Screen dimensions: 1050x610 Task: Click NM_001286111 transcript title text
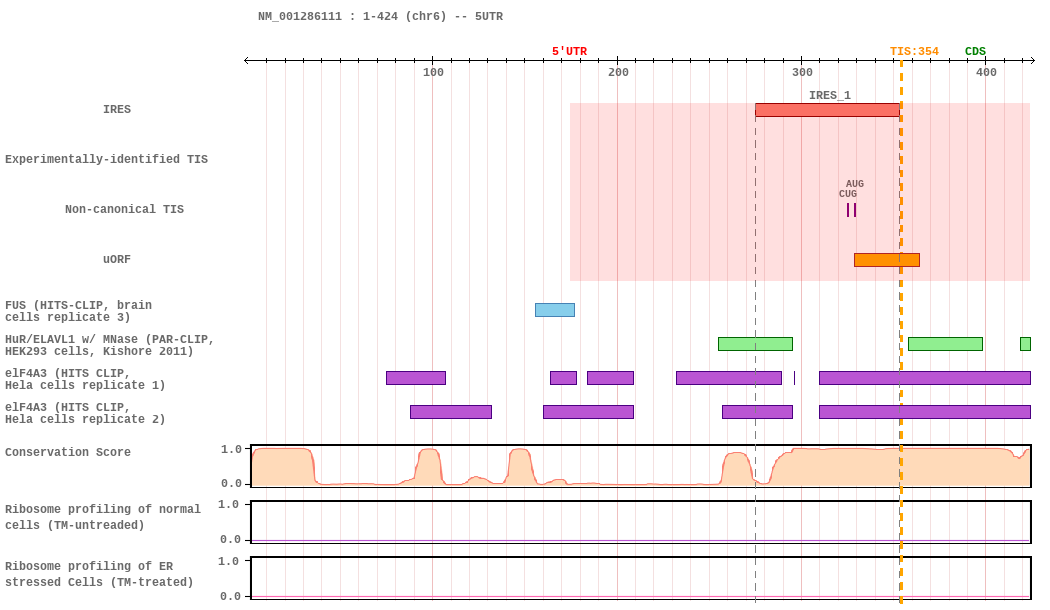300,16
